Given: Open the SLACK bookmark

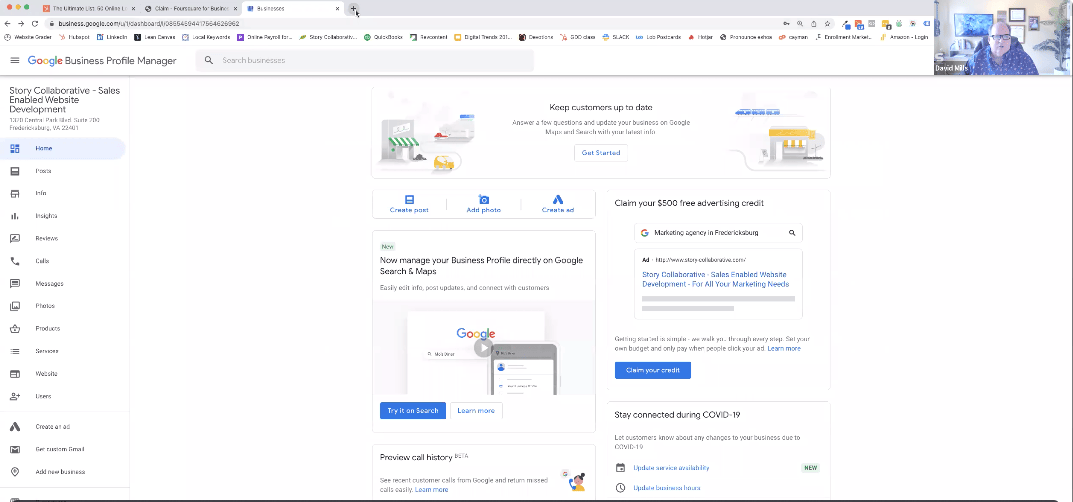Looking at the screenshot, I should coord(617,37).
